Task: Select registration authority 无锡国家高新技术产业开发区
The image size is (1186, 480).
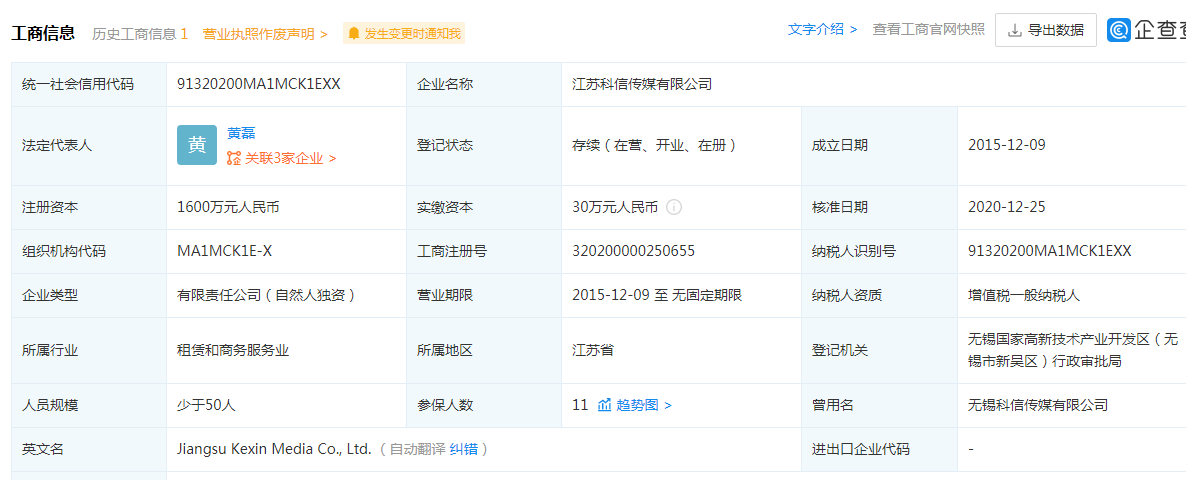Action: tap(1073, 350)
